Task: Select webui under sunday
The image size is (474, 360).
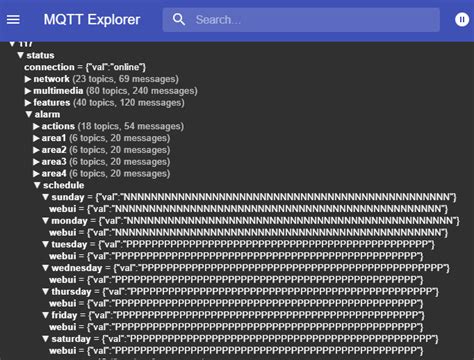Action: click(63, 209)
